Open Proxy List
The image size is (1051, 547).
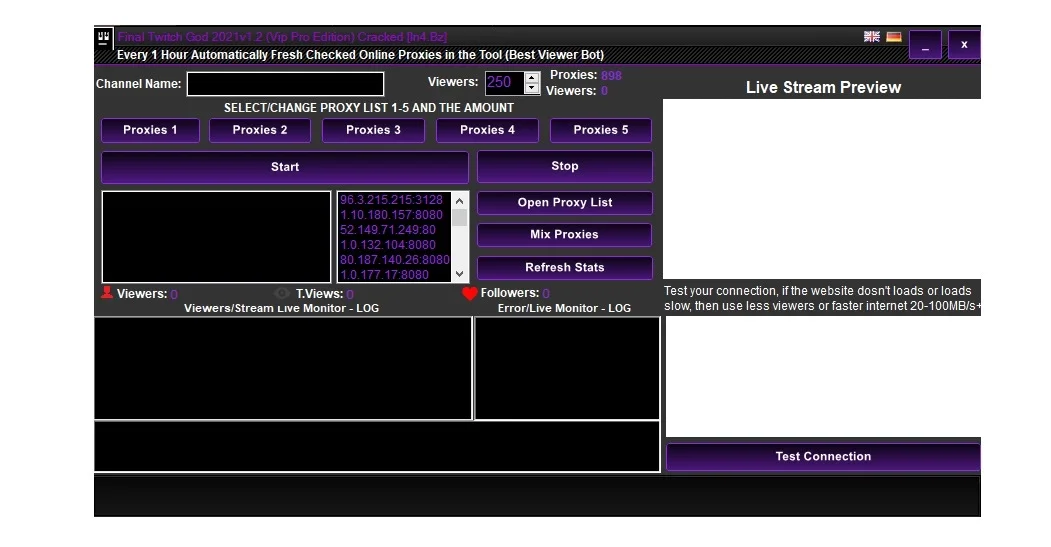pos(564,202)
